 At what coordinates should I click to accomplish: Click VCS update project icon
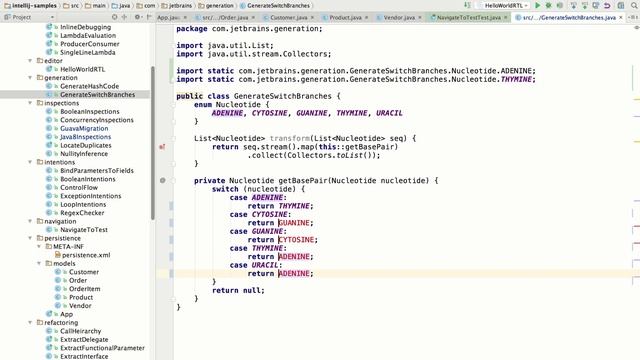[573, 5]
